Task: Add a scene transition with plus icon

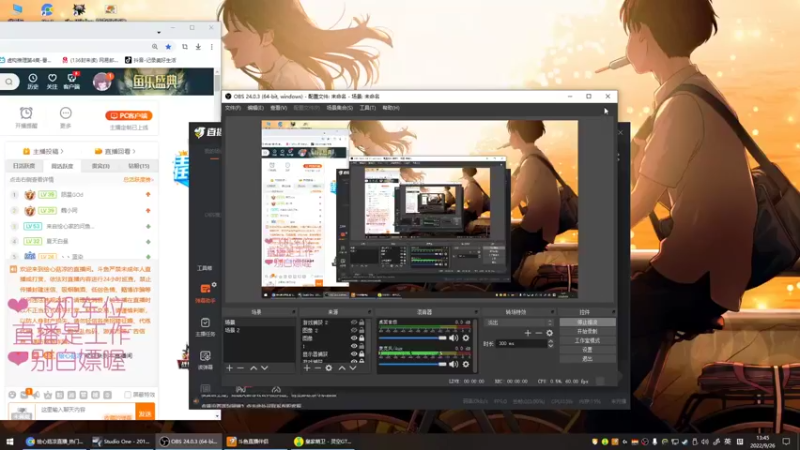Action: (528, 333)
